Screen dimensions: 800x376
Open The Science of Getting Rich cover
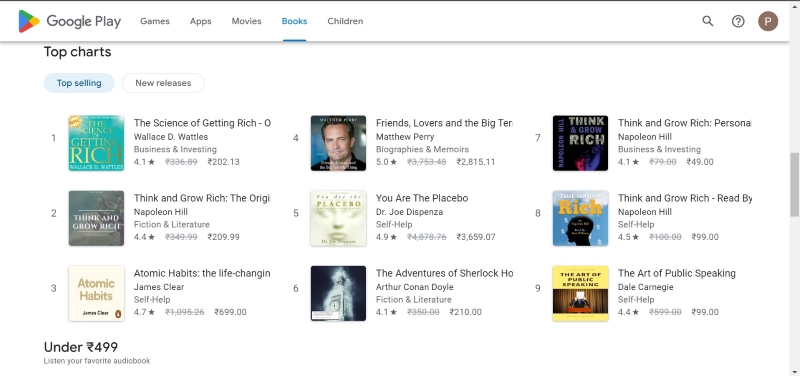[x=96, y=143]
